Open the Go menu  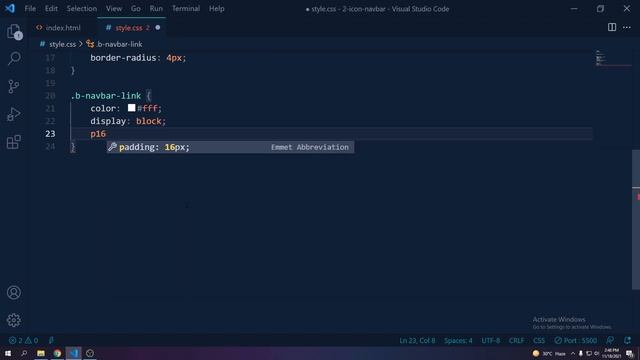136,9
